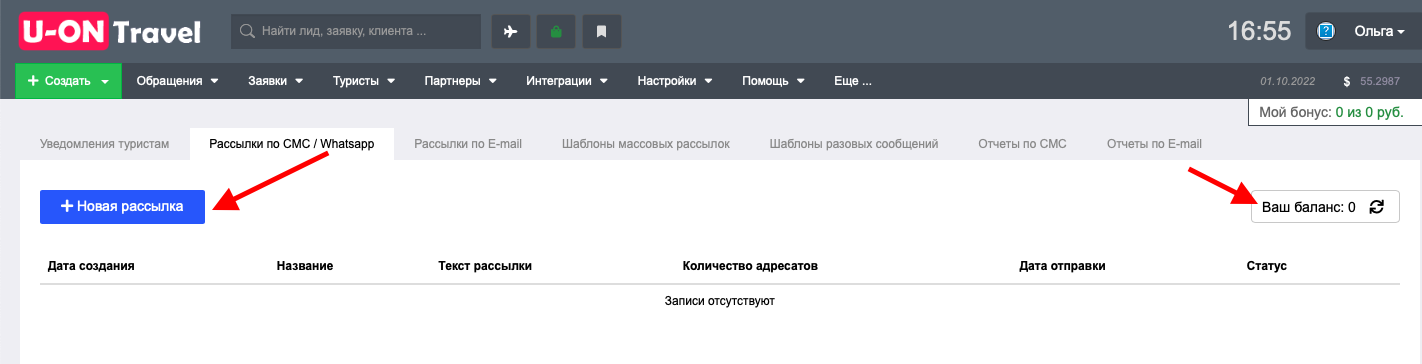Click the Количество адресатов column header

(750, 266)
